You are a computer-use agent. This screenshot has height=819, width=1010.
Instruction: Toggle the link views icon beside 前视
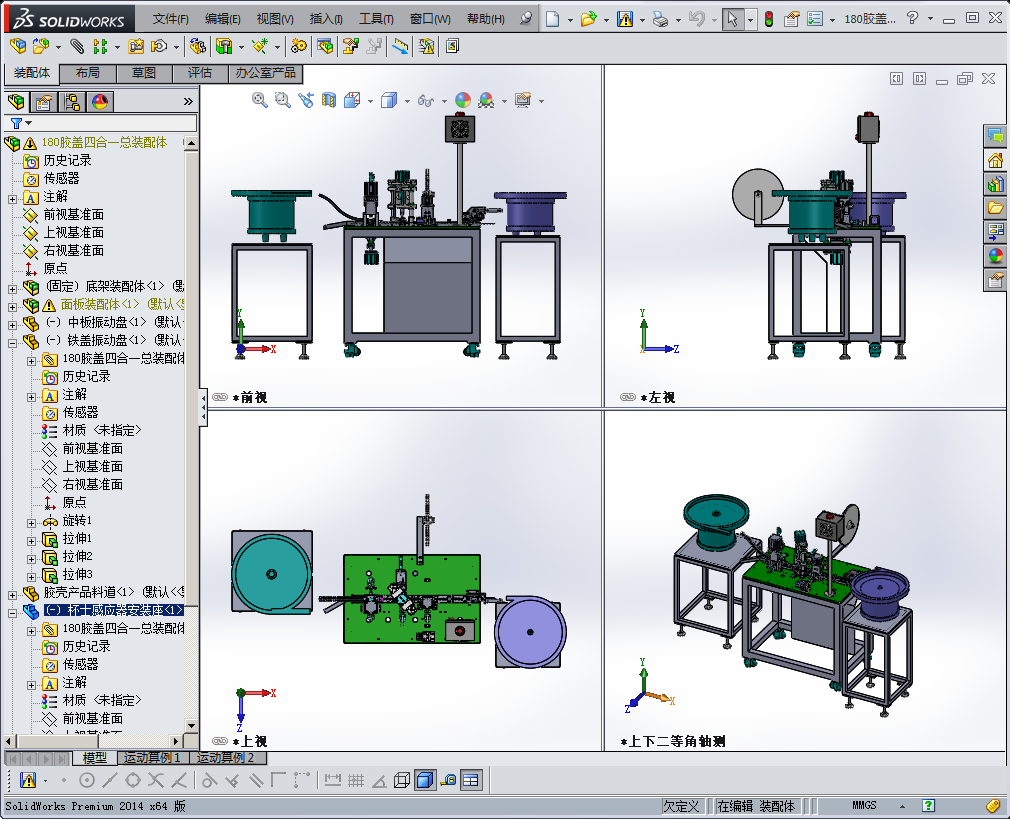(220, 397)
